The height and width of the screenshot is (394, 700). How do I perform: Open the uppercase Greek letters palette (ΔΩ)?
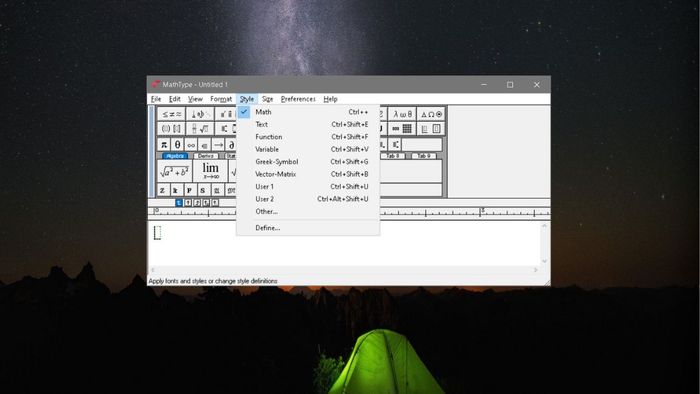[431, 114]
